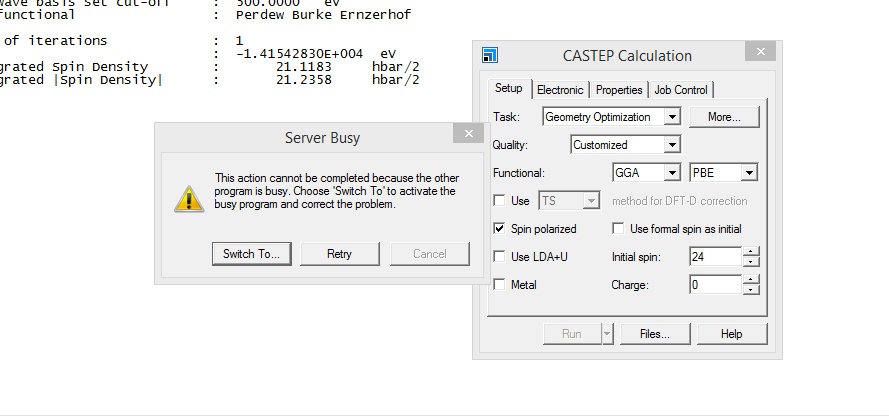This screenshot has width=889, height=417.
Task: Click the Server Busy dialog title
Action: pos(322,137)
